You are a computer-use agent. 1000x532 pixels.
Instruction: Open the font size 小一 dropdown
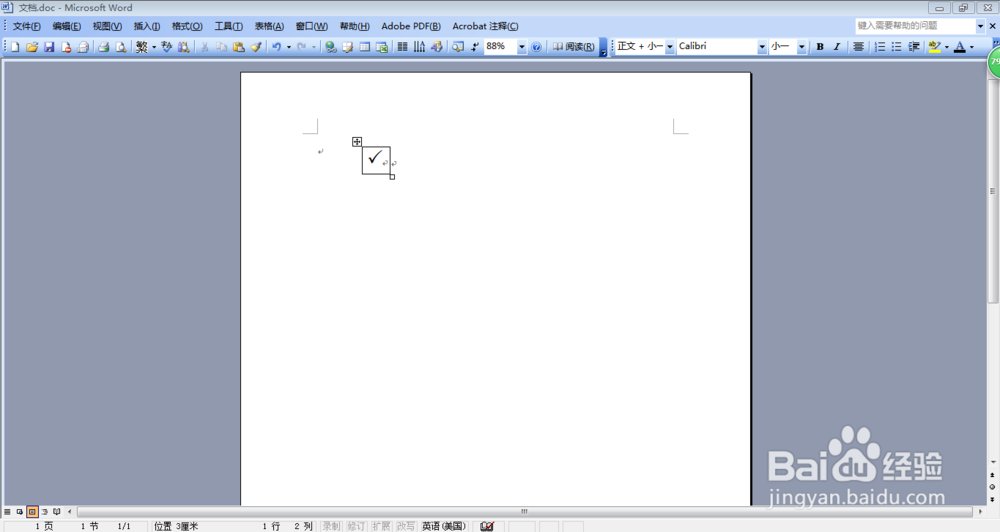coord(802,47)
